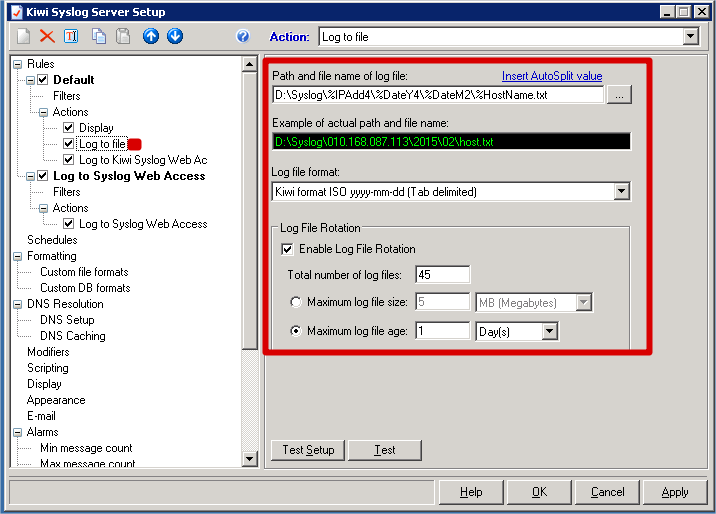Open the blue Help question-mark icon
The width and height of the screenshot is (716, 514).
[243, 36]
